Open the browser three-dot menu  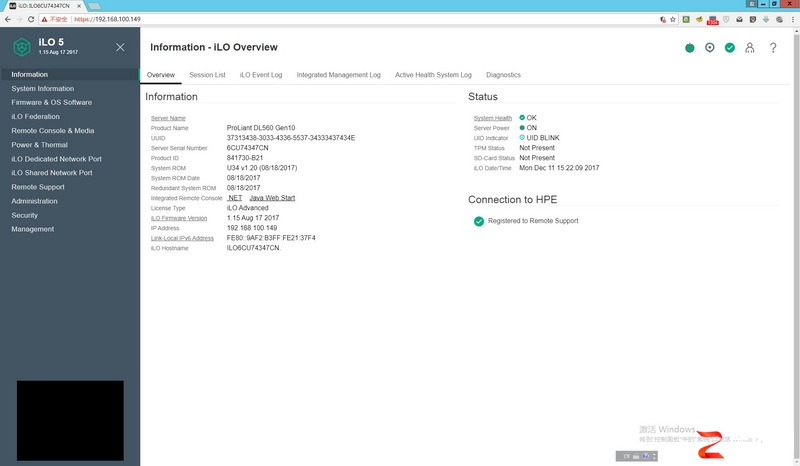(x=793, y=19)
